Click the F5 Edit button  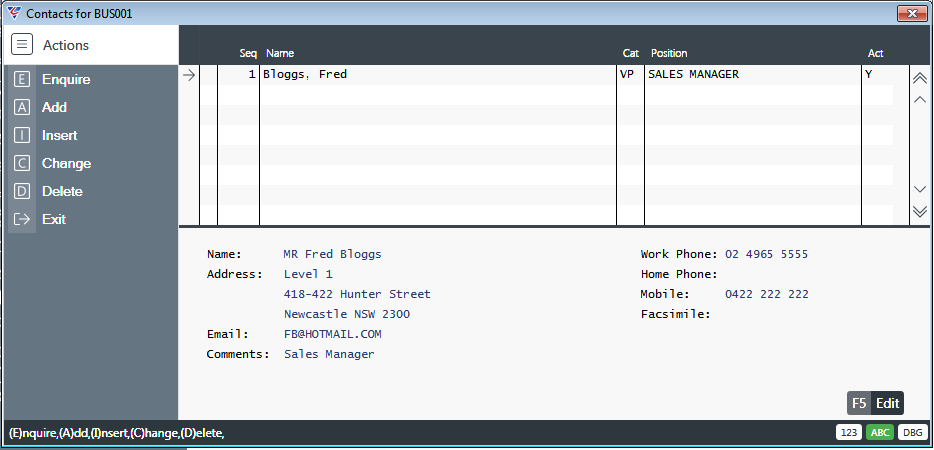tap(875, 403)
